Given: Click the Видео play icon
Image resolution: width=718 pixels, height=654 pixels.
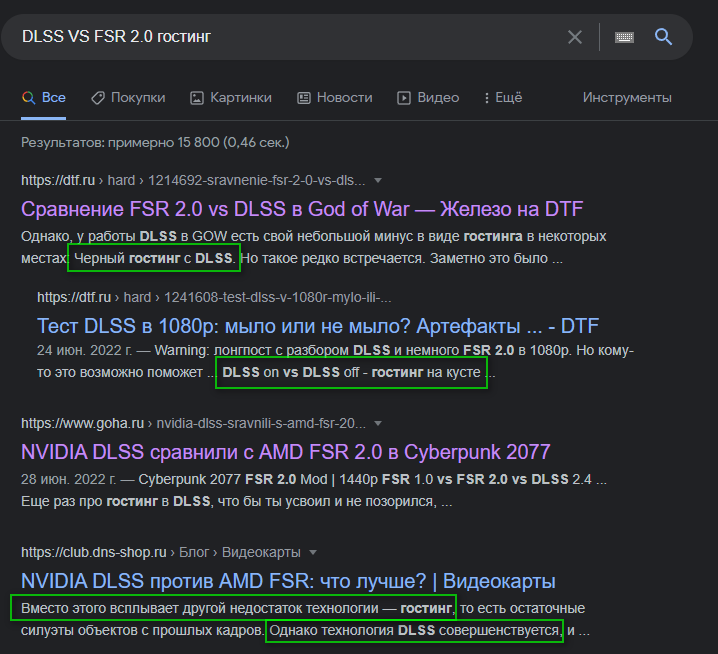Looking at the screenshot, I should tap(404, 98).
